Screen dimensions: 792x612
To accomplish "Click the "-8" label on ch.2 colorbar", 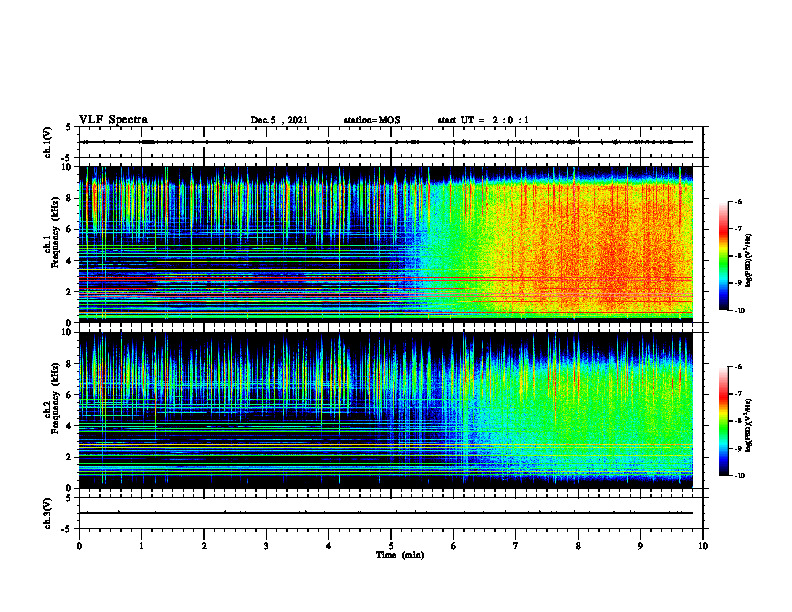I will [x=739, y=421].
